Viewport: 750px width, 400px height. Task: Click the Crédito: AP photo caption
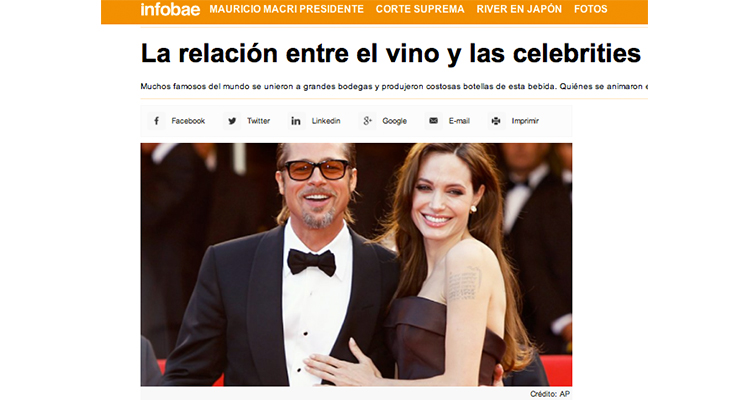pos(550,394)
